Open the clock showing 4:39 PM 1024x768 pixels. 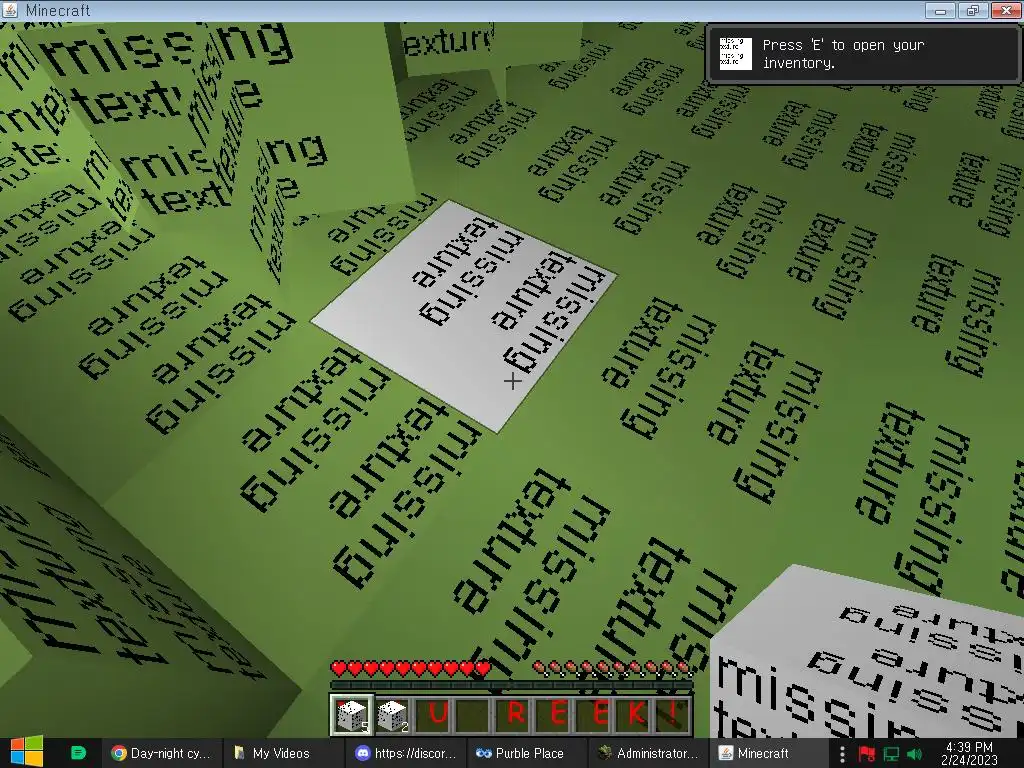(x=969, y=754)
